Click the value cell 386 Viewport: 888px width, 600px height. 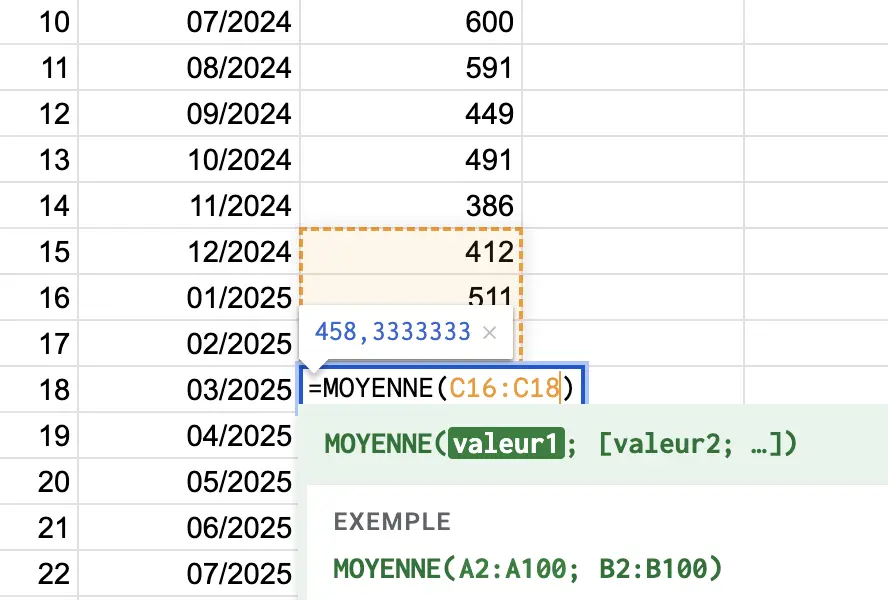[x=411, y=205]
